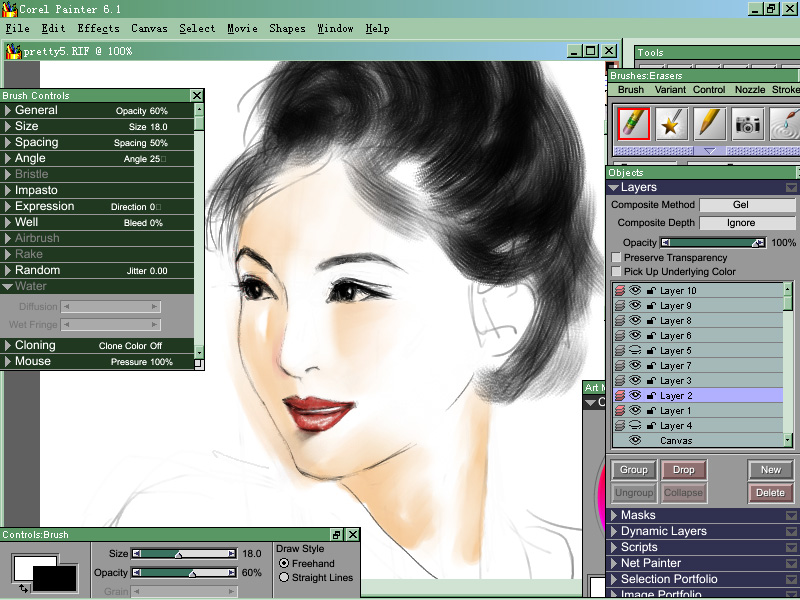Image resolution: width=800 pixels, height=600 pixels.
Task: Dock the Controls:Brush palette icon
Action: [x=337, y=535]
